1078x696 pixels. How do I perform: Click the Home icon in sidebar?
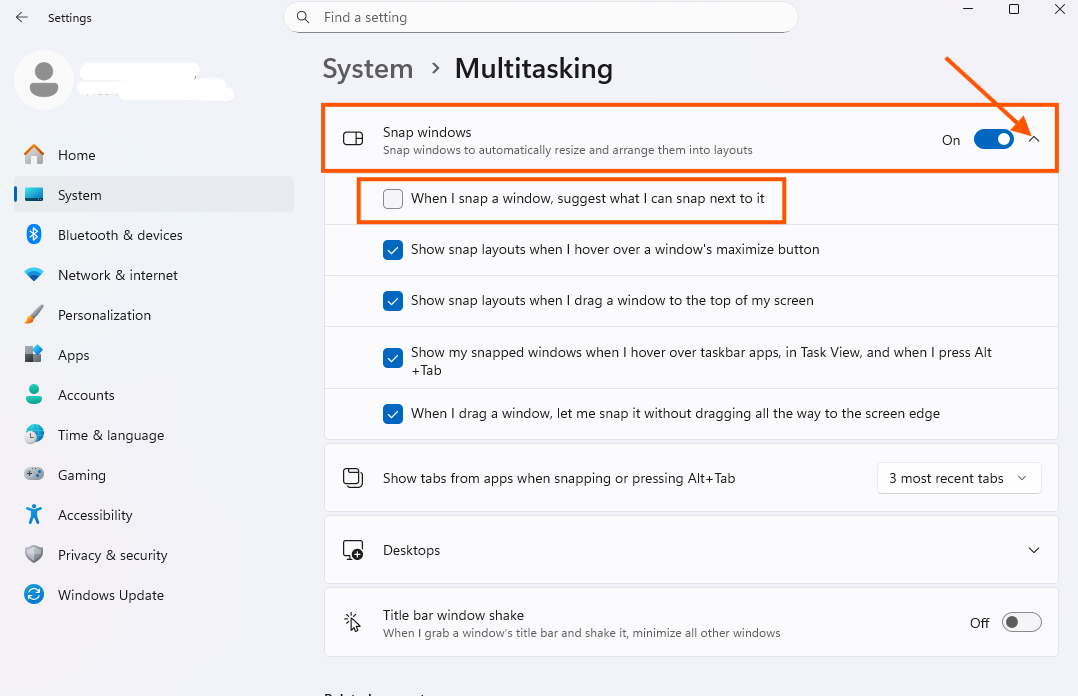pos(34,155)
